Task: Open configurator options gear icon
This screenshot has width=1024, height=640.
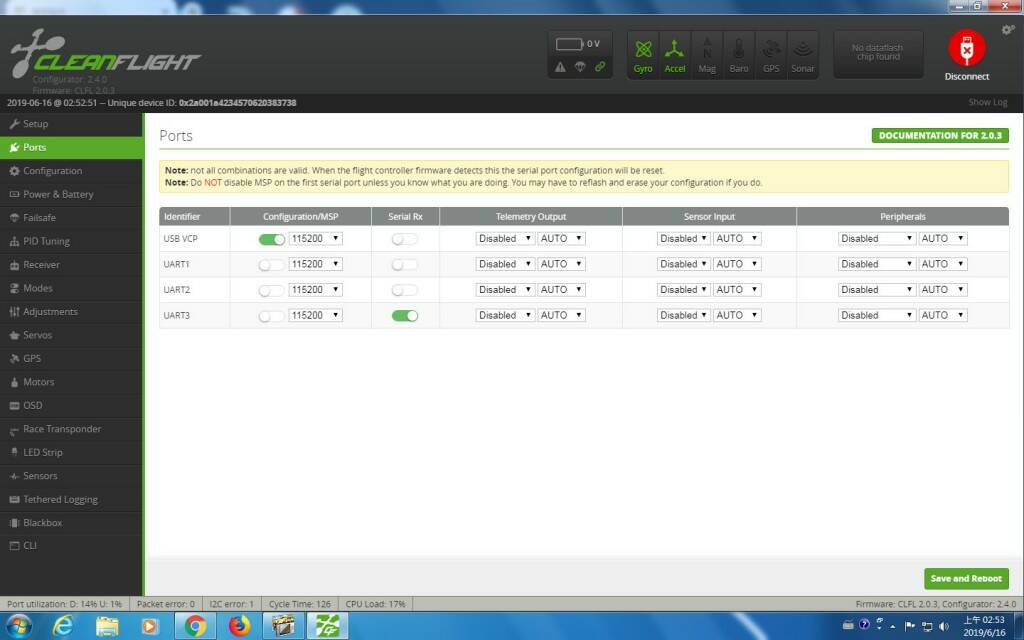Action: [x=1008, y=30]
